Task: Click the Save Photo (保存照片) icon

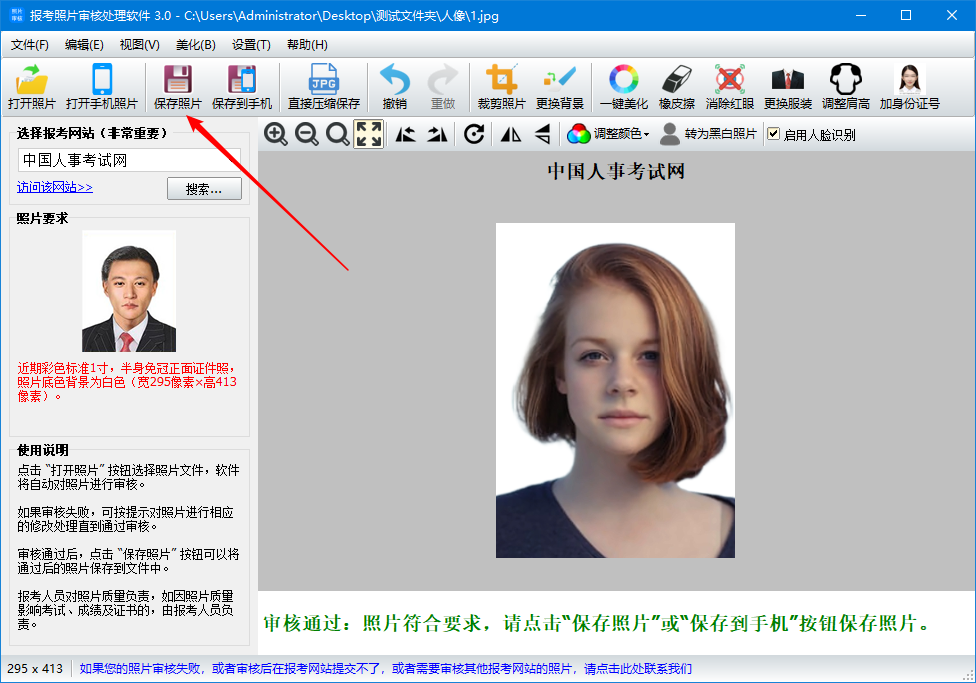Action: pos(177,87)
